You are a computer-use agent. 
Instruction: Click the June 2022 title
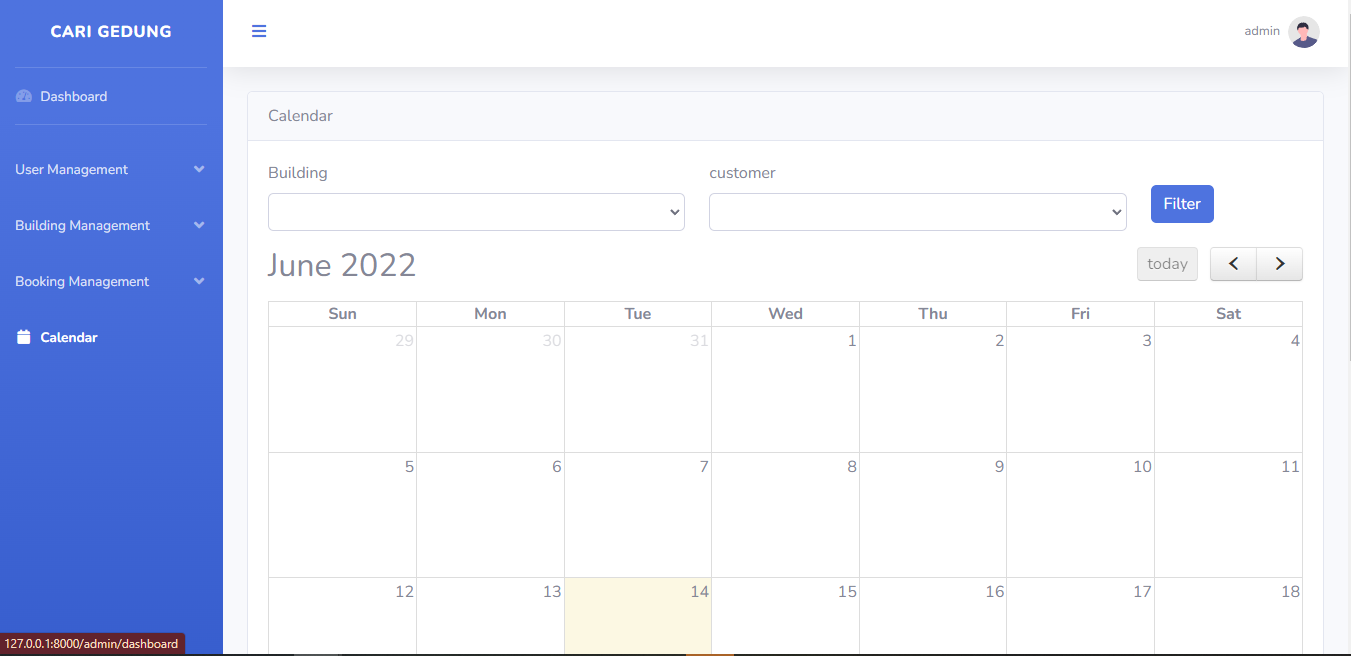point(341,265)
